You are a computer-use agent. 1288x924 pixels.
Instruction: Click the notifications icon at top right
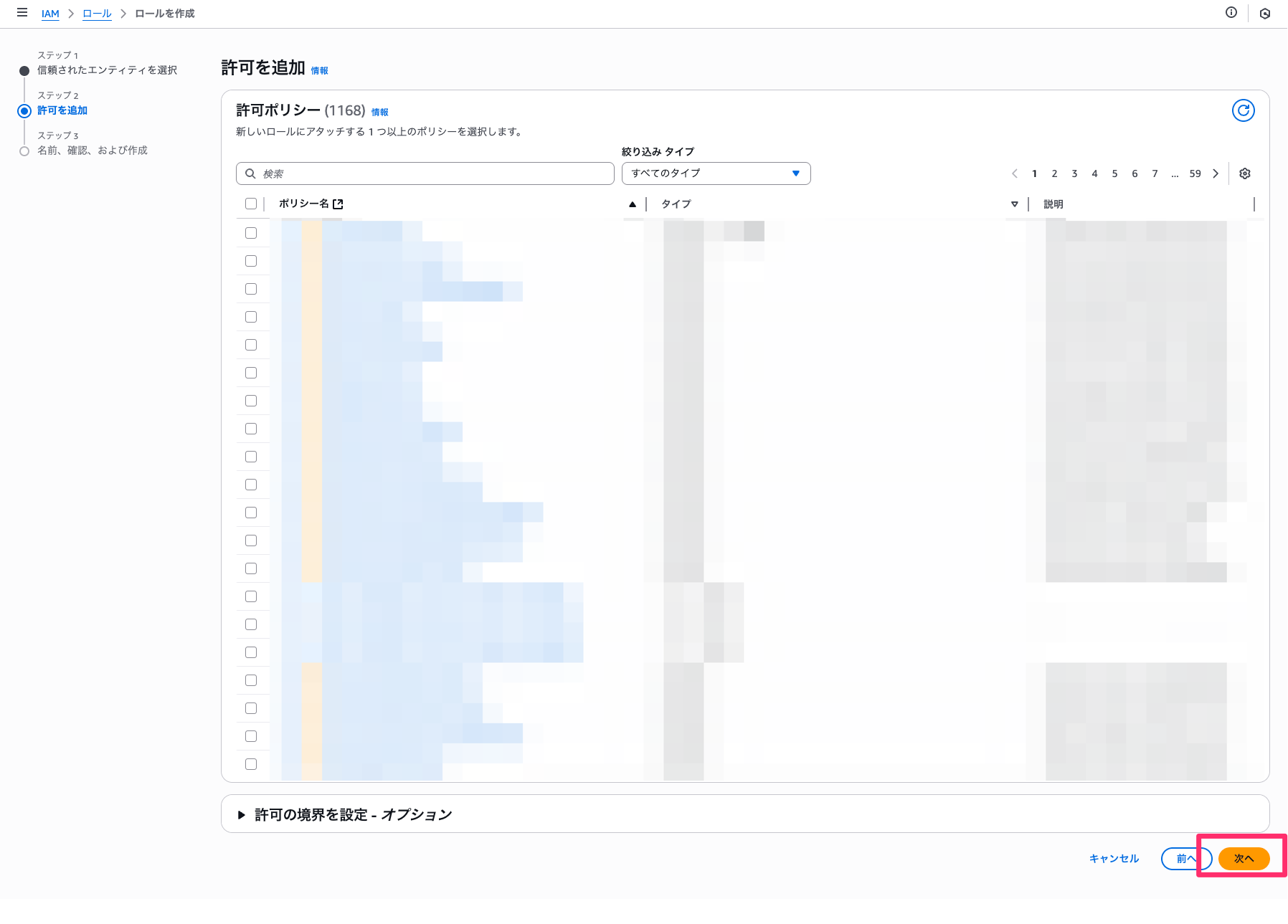click(1265, 13)
